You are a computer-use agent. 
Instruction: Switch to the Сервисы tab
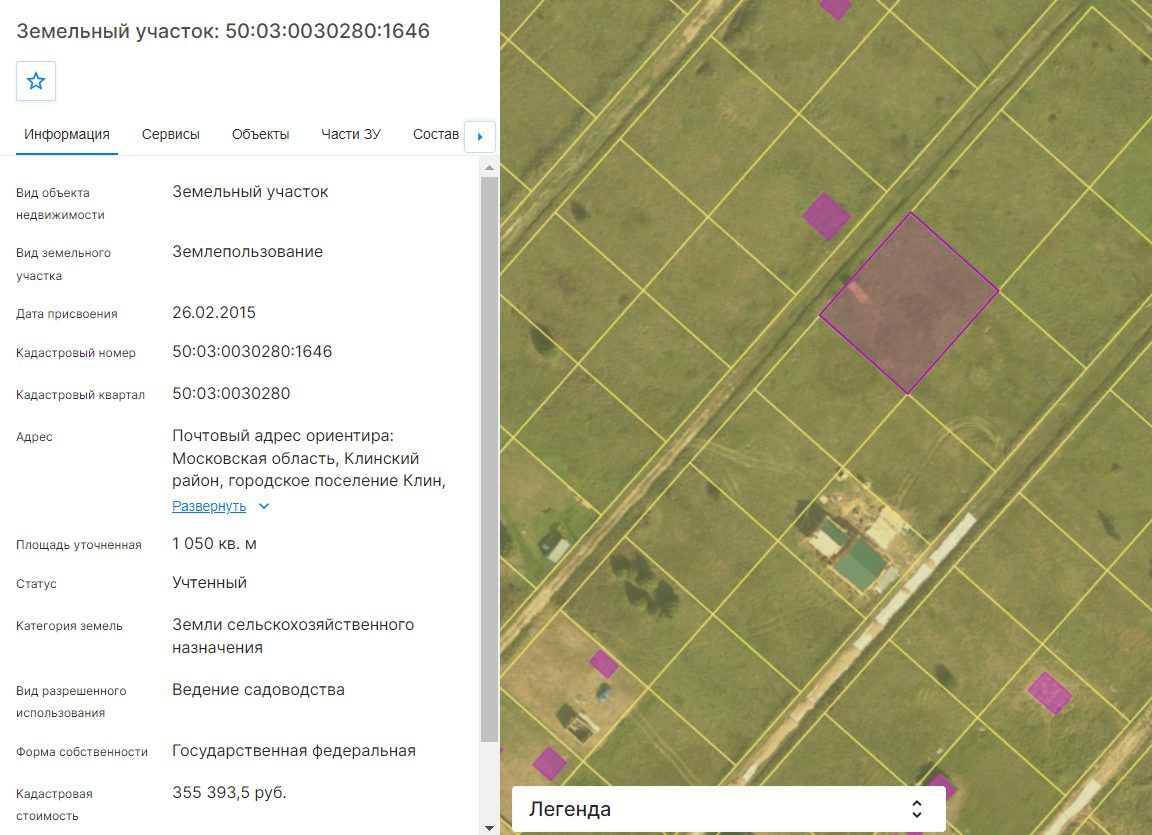[170, 134]
